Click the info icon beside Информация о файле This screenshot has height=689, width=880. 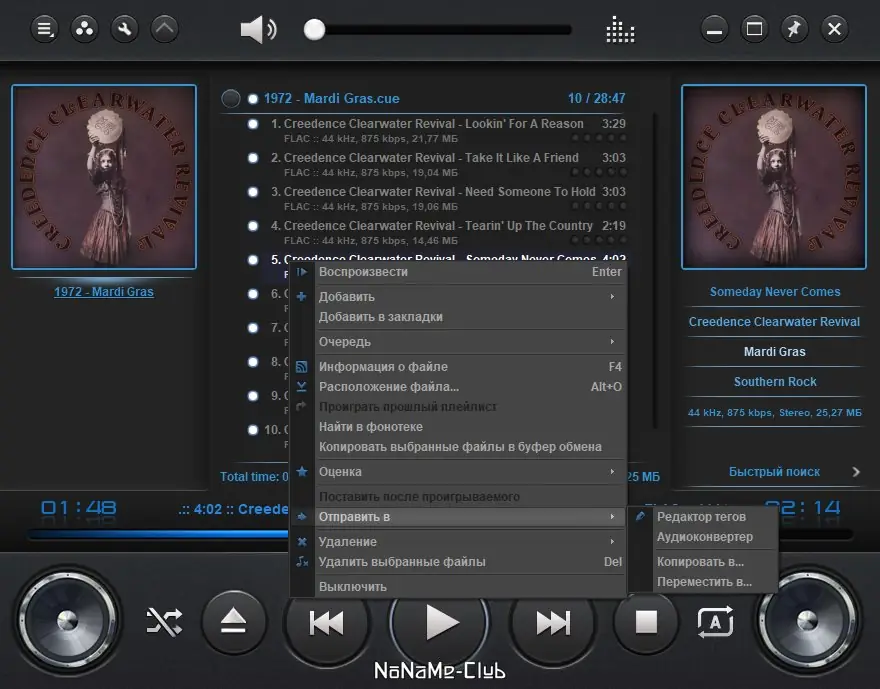tap(302, 367)
